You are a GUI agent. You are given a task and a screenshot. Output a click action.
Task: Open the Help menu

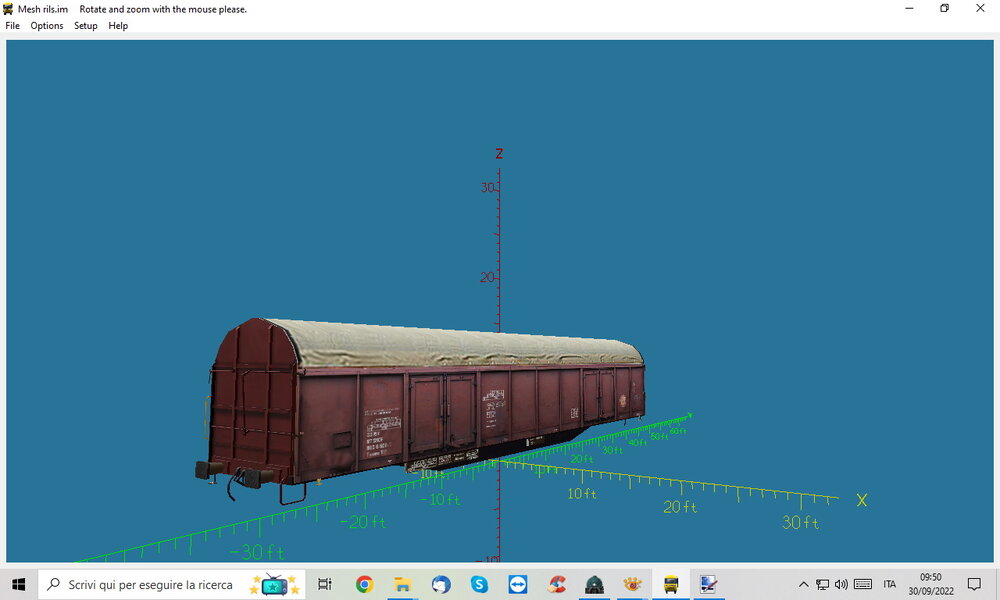click(x=118, y=26)
